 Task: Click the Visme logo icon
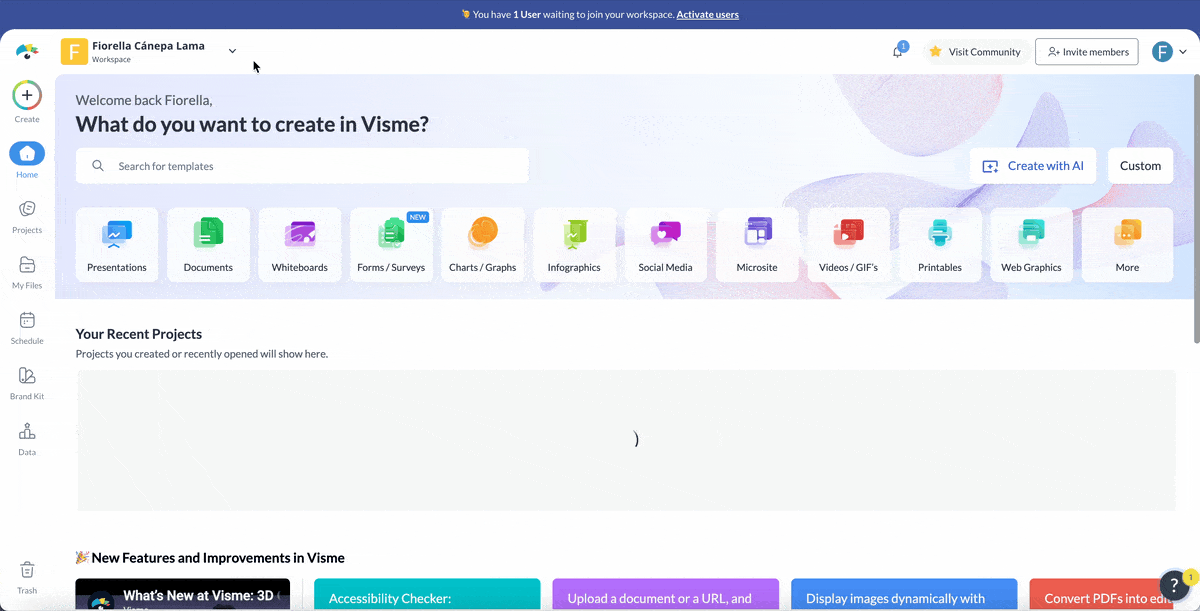[27, 51]
